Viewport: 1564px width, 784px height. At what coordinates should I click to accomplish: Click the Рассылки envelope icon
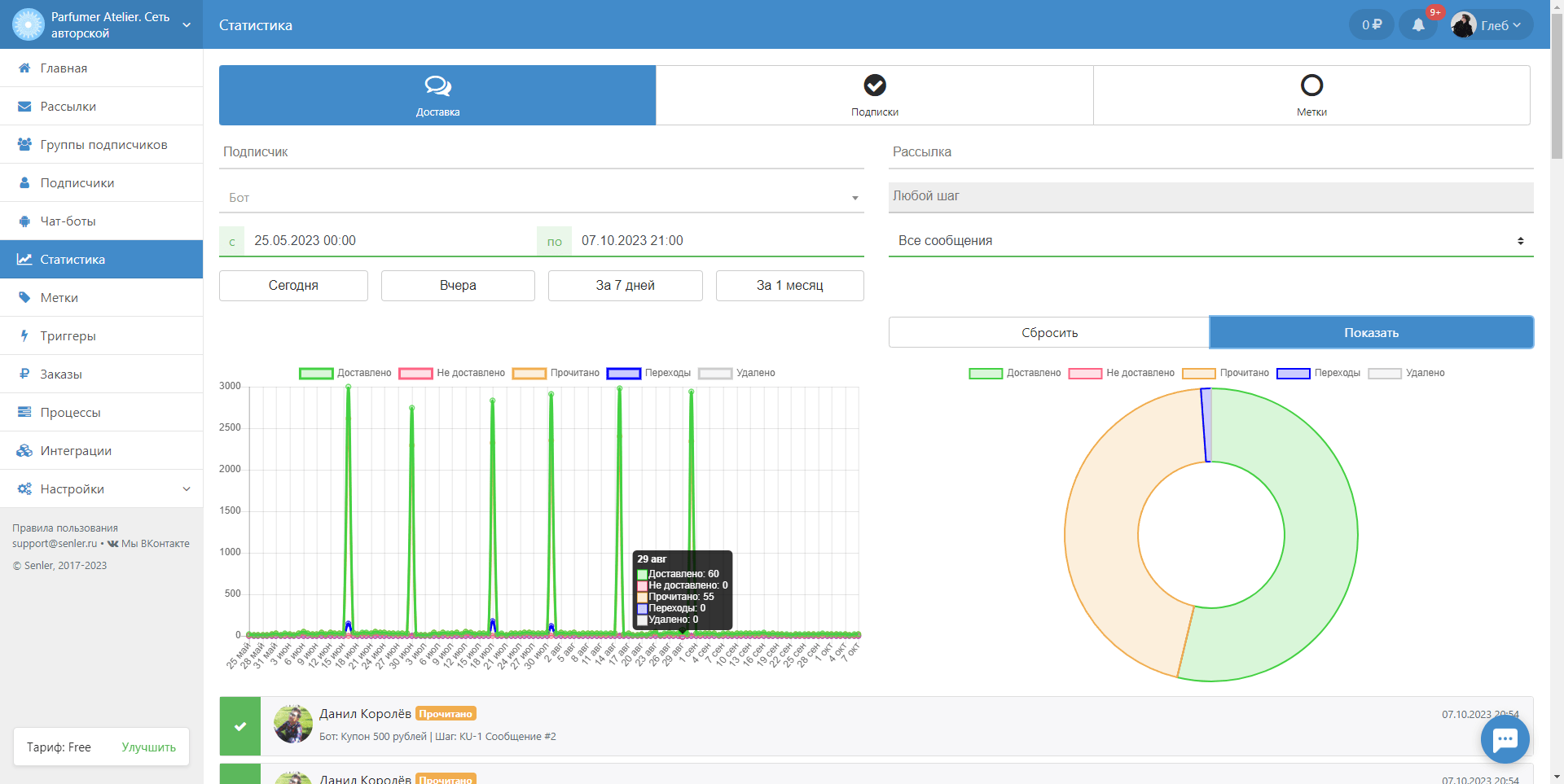pyautogui.click(x=24, y=107)
